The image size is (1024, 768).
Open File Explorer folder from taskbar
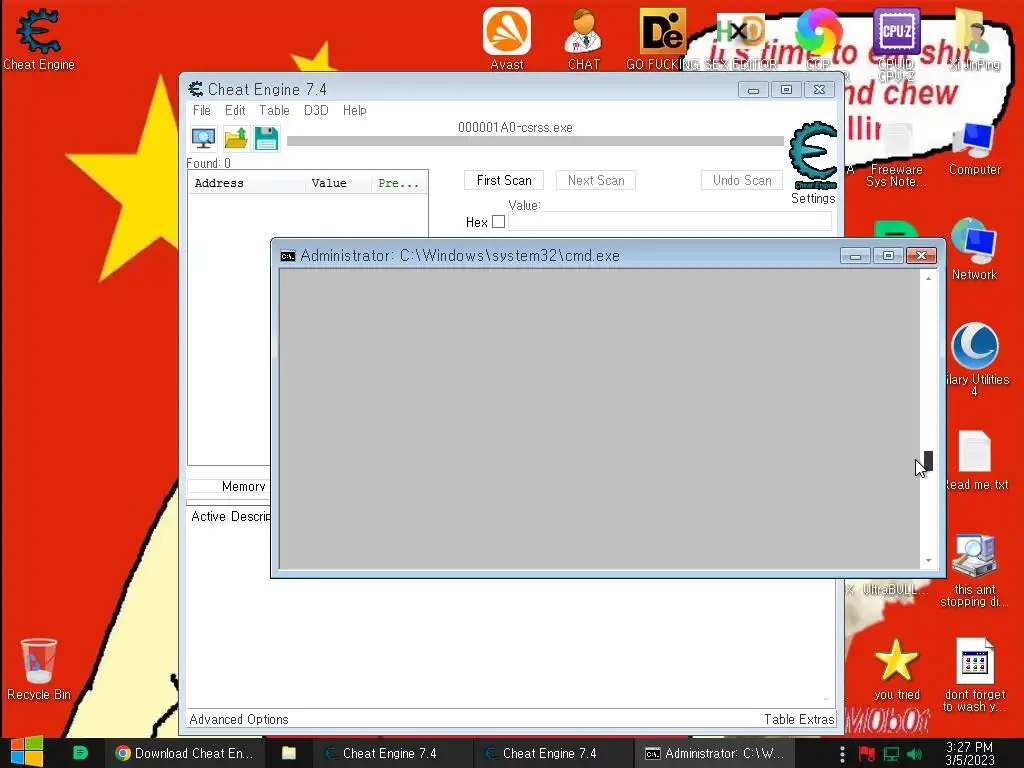[x=289, y=753]
